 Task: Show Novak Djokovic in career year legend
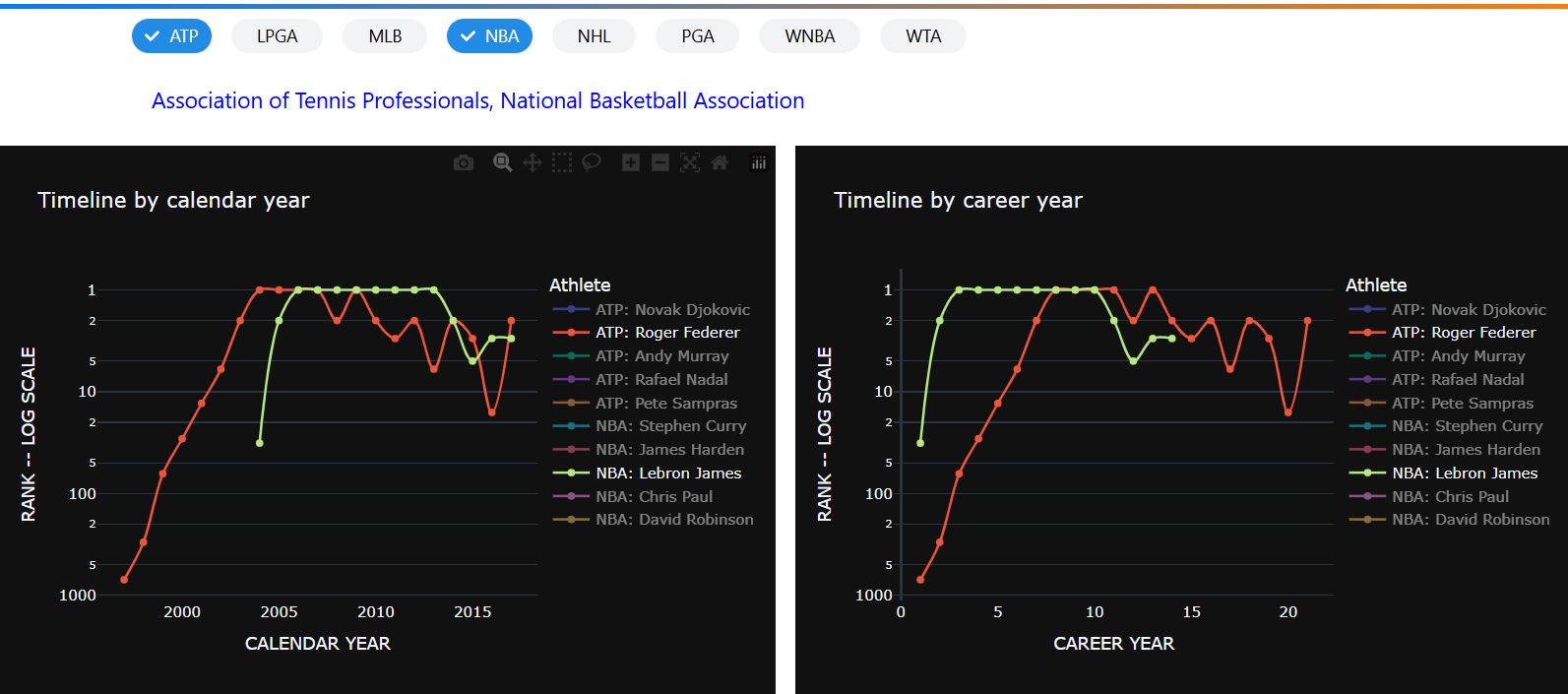pyautogui.click(x=1448, y=309)
